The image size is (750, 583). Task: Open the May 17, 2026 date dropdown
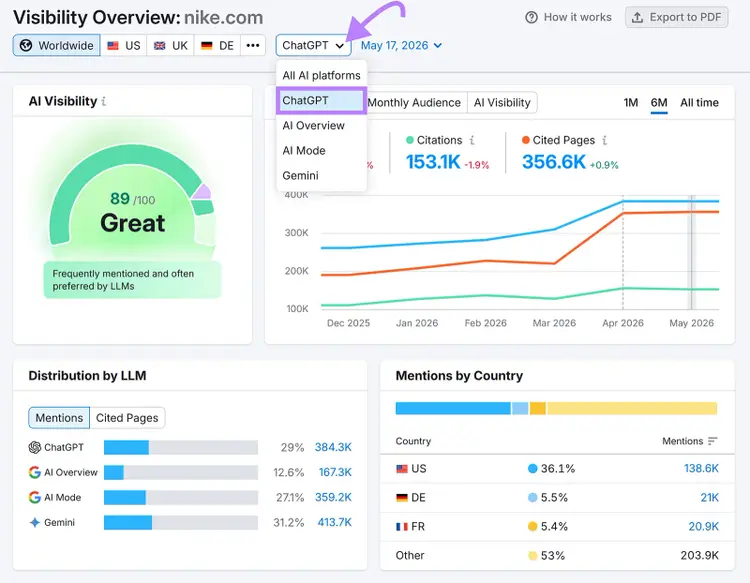[401, 45]
